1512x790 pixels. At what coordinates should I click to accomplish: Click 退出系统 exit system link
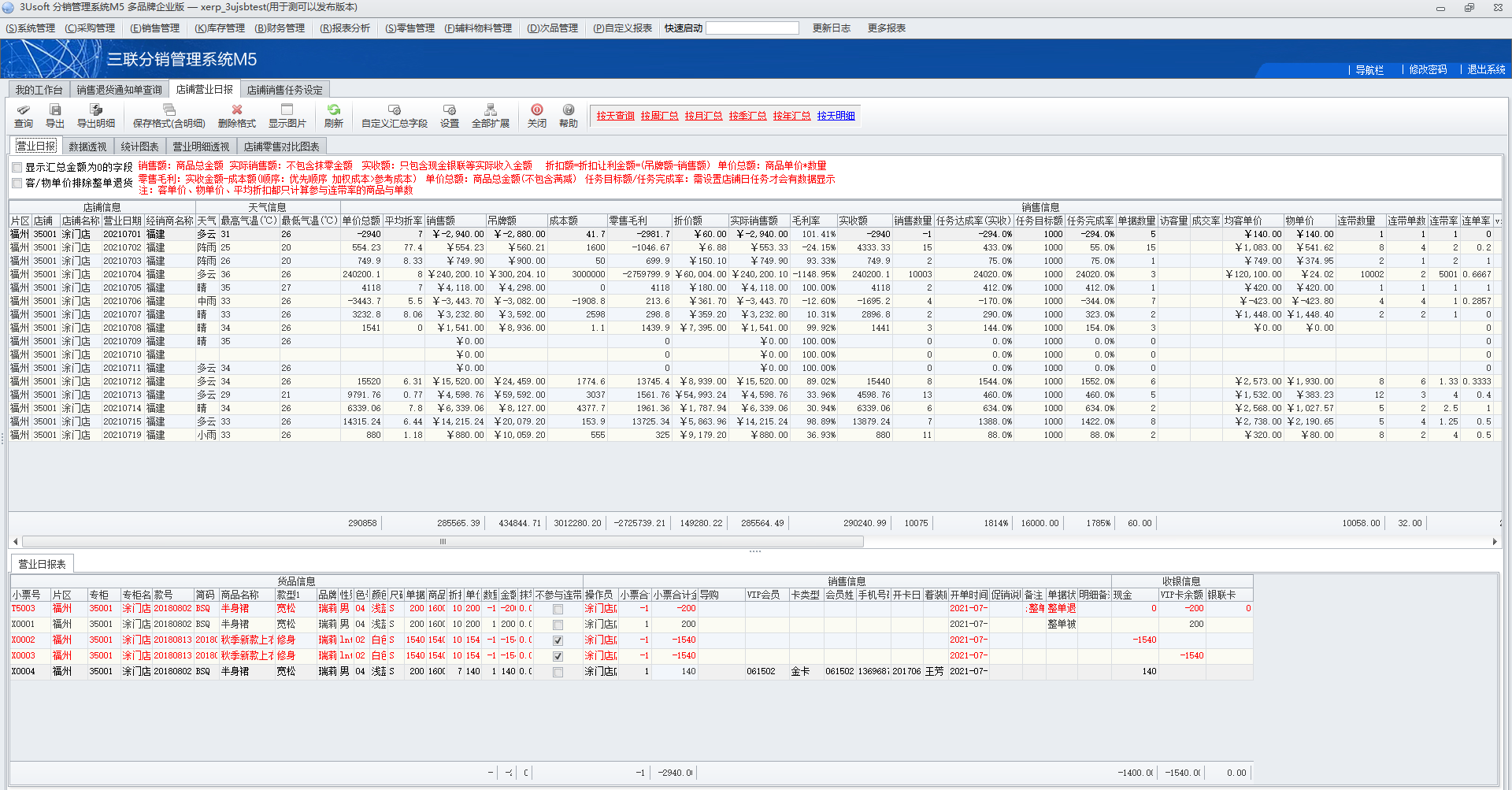pyautogui.click(x=1486, y=70)
